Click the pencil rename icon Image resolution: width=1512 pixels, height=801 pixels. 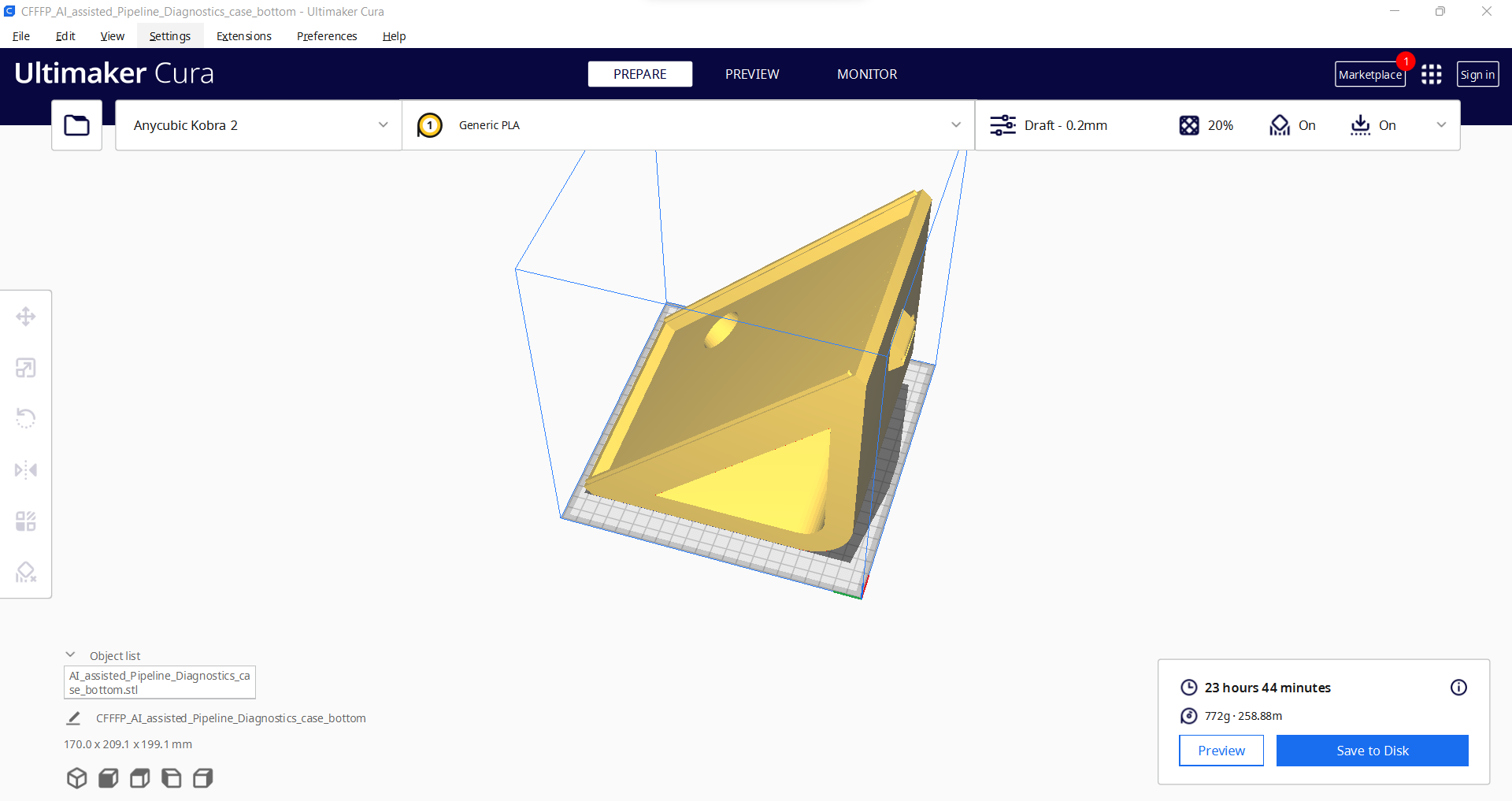73,718
